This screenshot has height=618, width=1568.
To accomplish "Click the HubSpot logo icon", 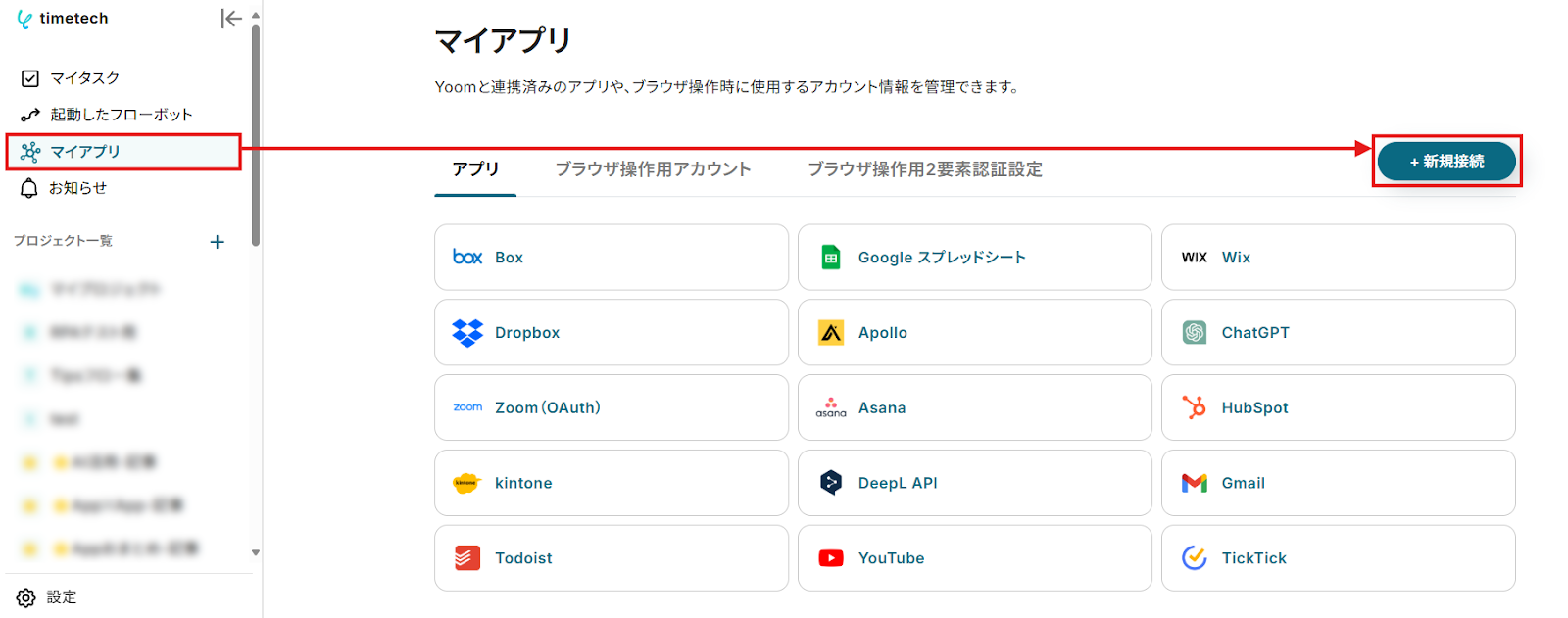I will click(1194, 407).
